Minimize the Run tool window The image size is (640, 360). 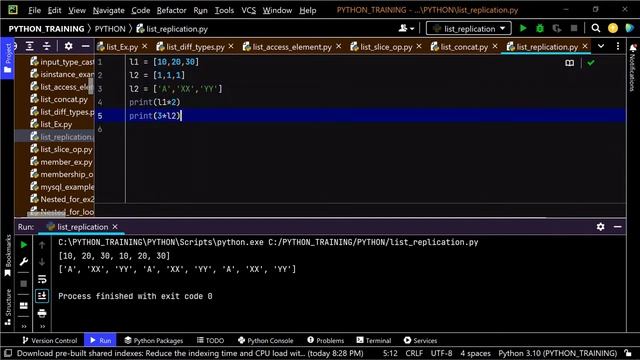(x=618, y=227)
